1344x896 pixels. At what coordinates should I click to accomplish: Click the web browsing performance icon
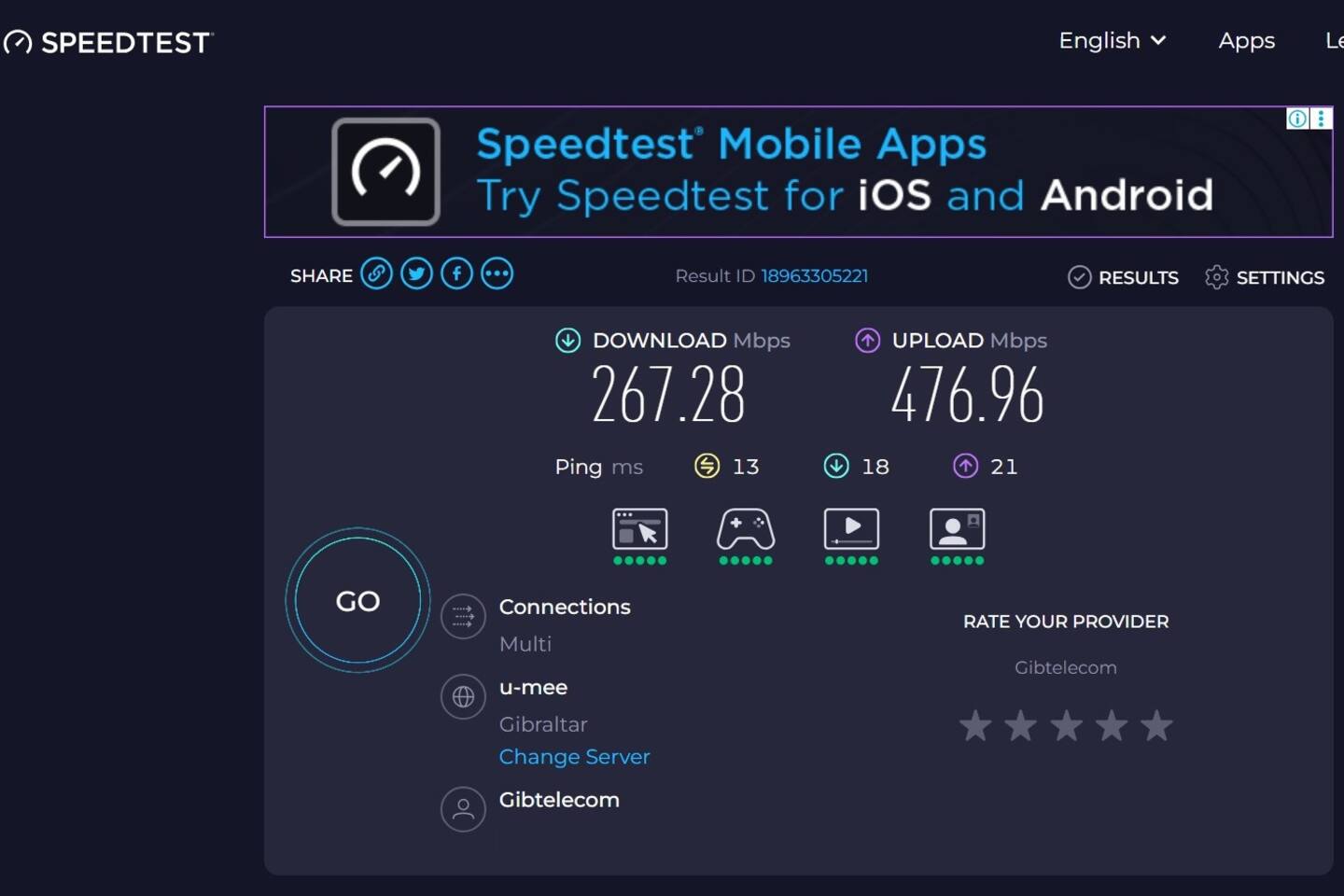pos(639,530)
